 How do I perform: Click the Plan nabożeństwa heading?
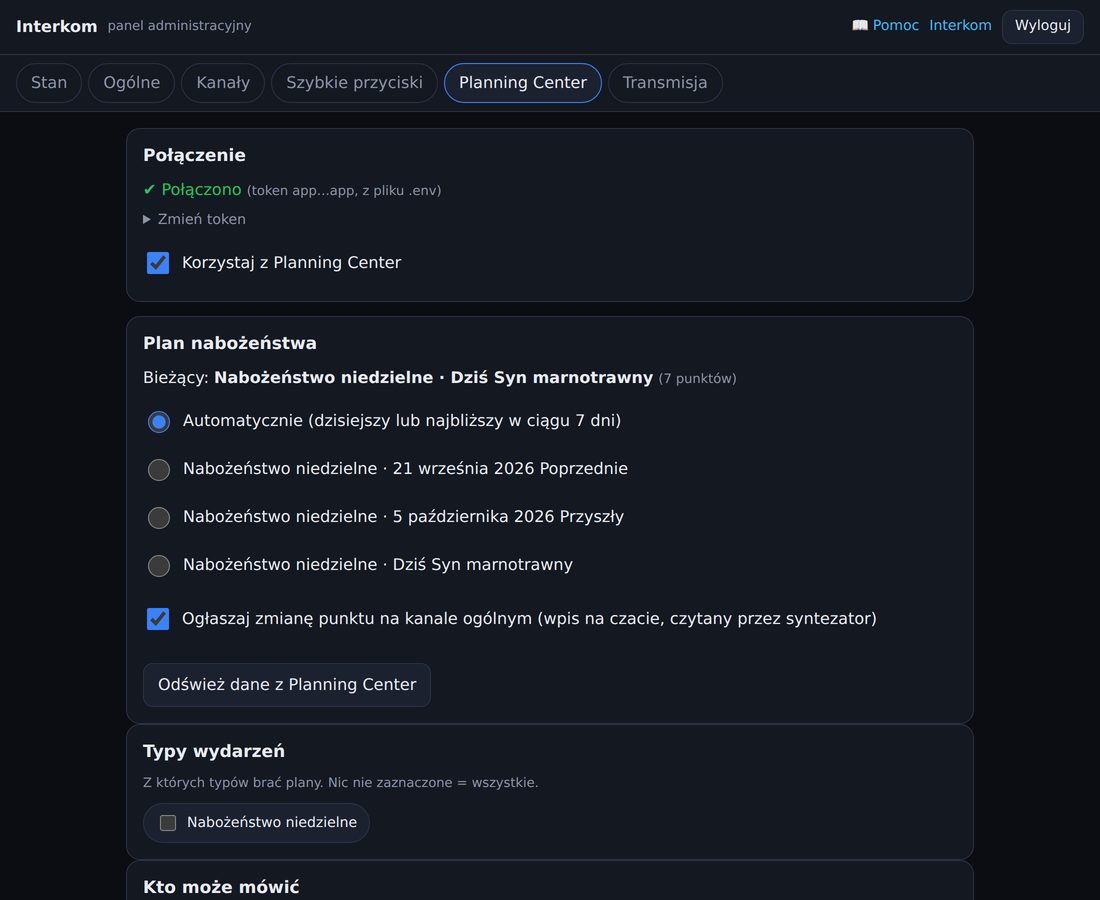(x=230, y=343)
